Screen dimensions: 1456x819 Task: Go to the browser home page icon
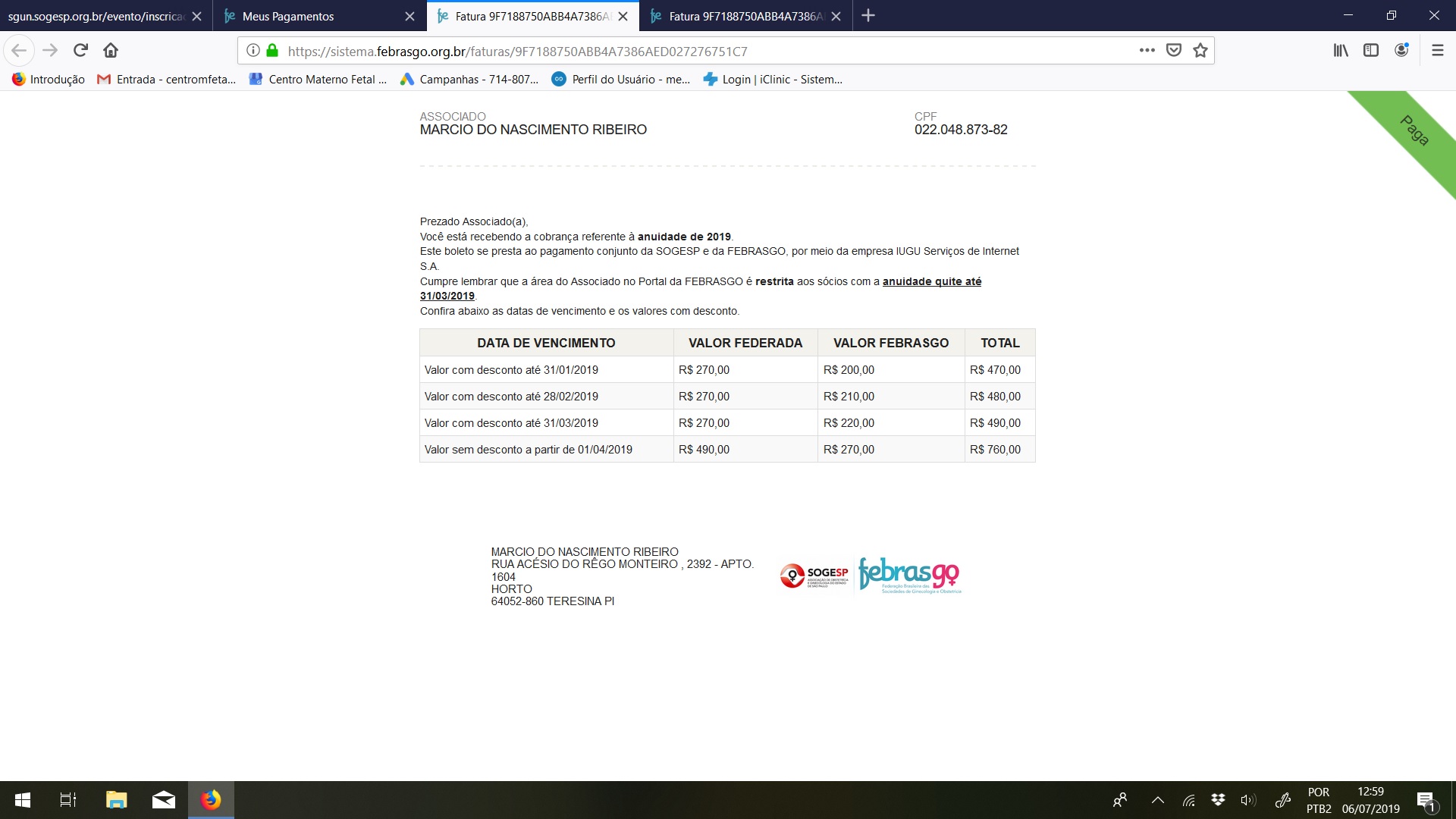[111, 51]
